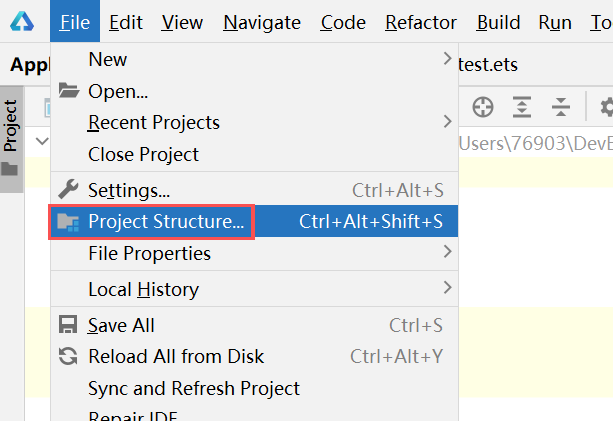Click the DevEco Studio logo icon
613x421 pixels.
pos(22,21)
